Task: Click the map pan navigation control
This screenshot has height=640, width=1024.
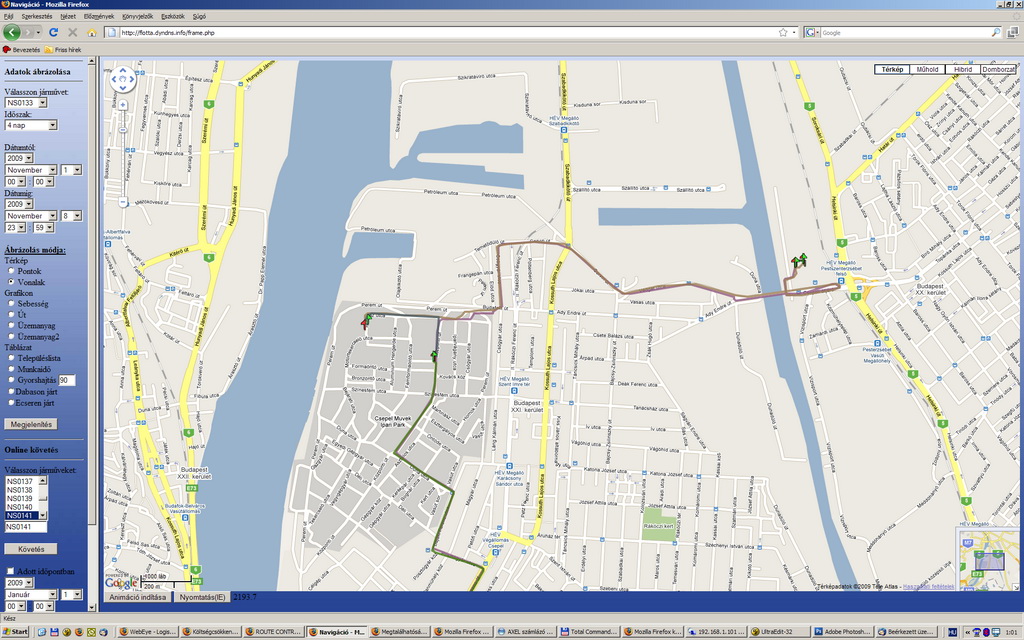Action: click(x=122, y=78)
